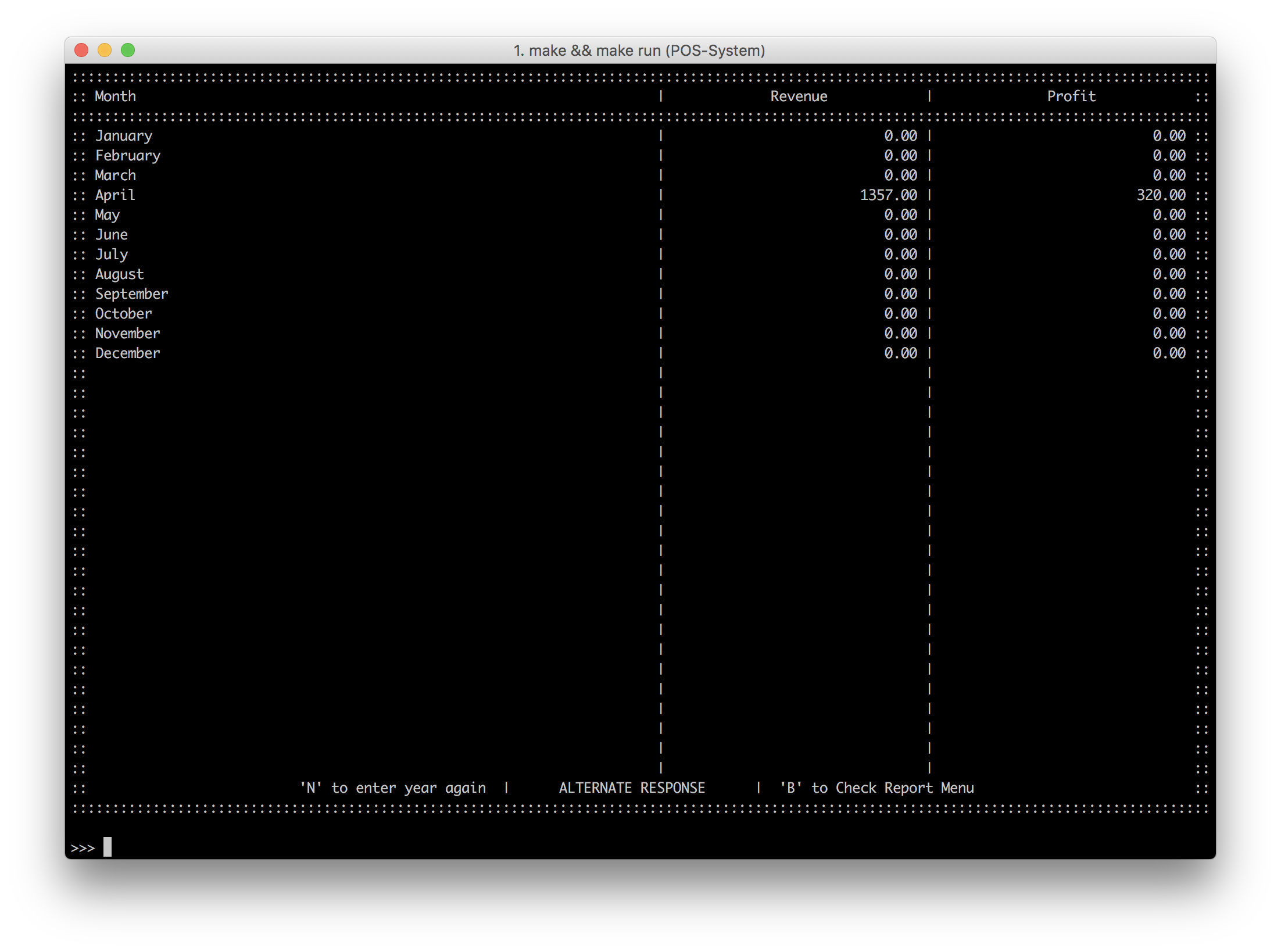Click the 'September' row label
Screen dimensions: 1281x952
[132, 294]
